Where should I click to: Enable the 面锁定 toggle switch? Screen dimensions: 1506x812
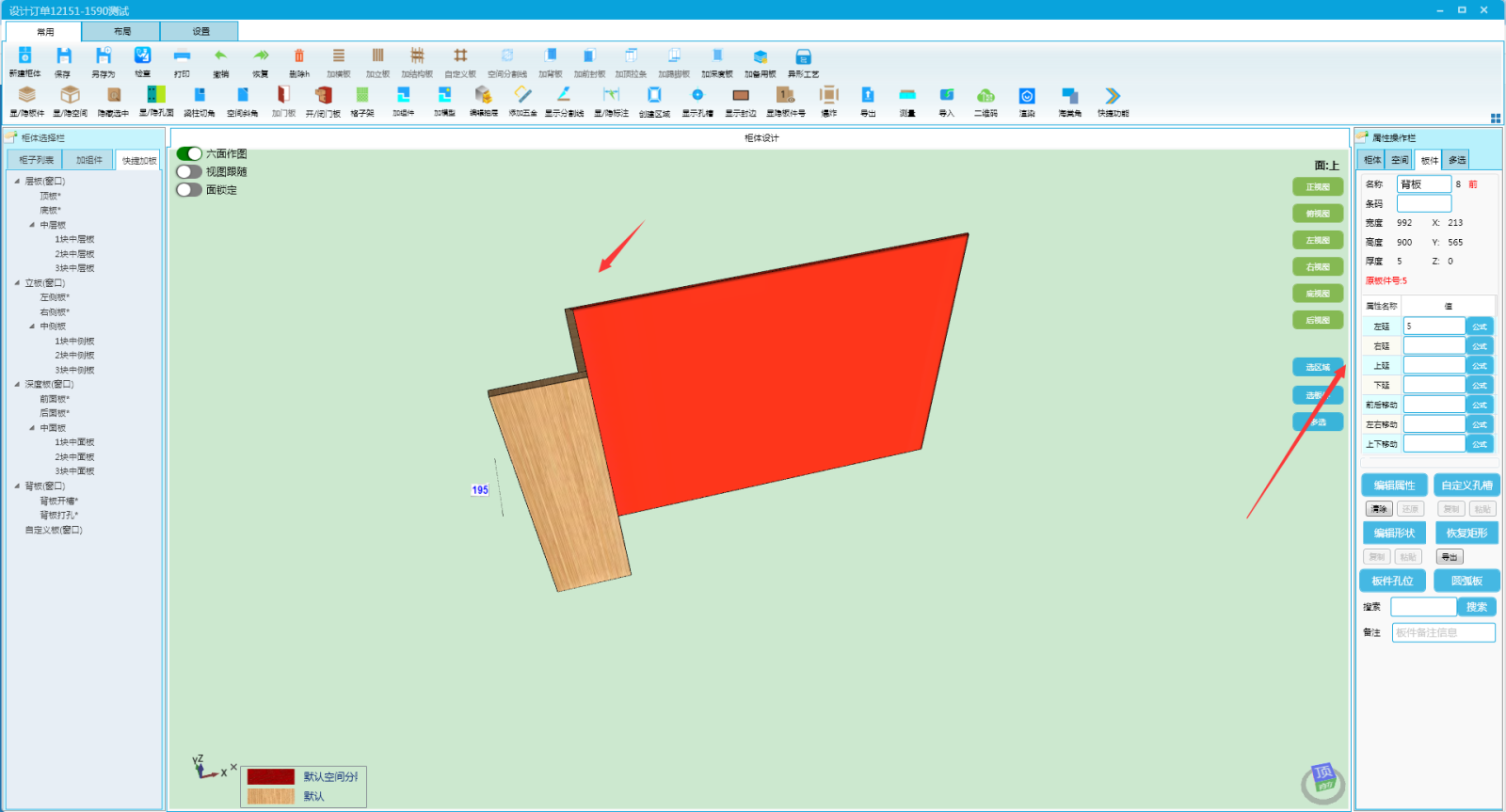coord(189,189)
